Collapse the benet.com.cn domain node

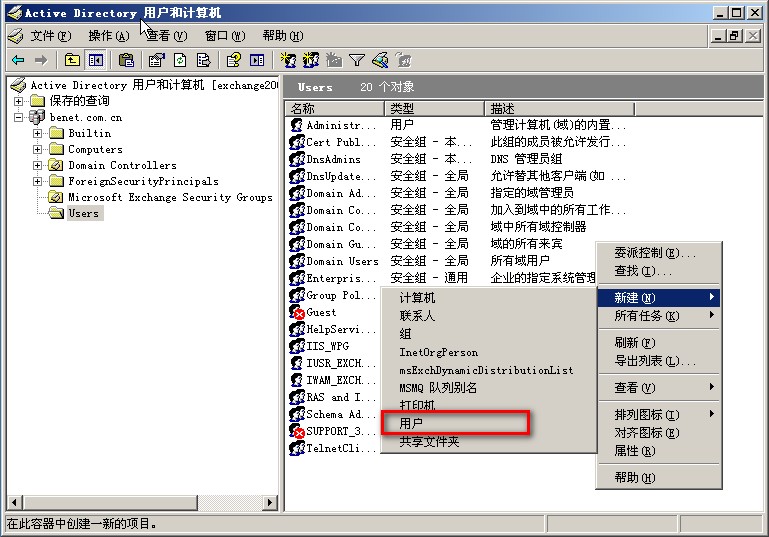pyautogui.click(x=18, y=118)
